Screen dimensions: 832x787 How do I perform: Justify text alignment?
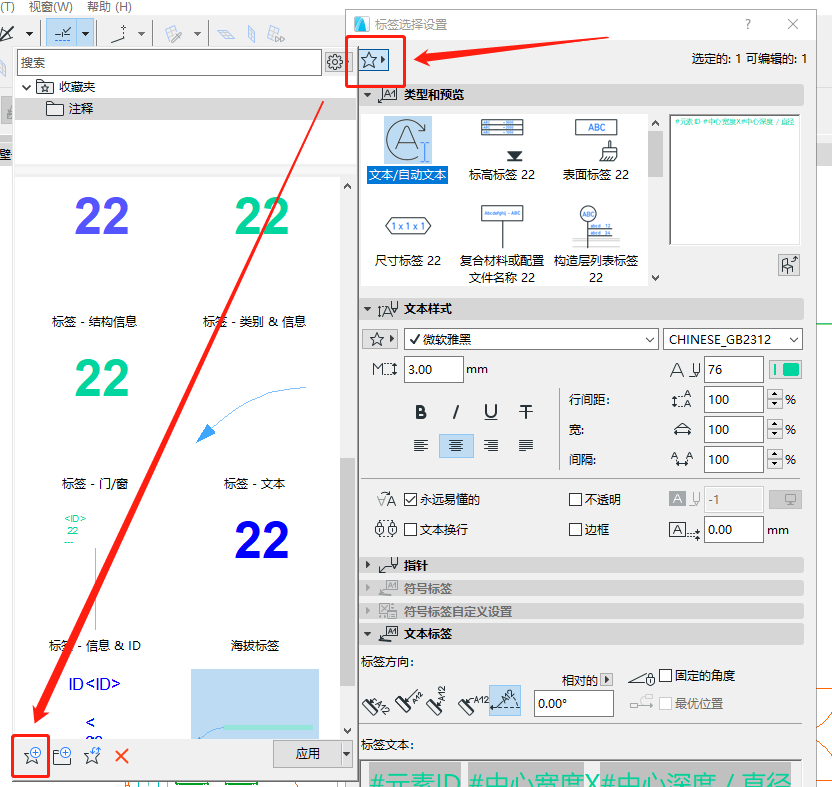(x=526, y=445)
